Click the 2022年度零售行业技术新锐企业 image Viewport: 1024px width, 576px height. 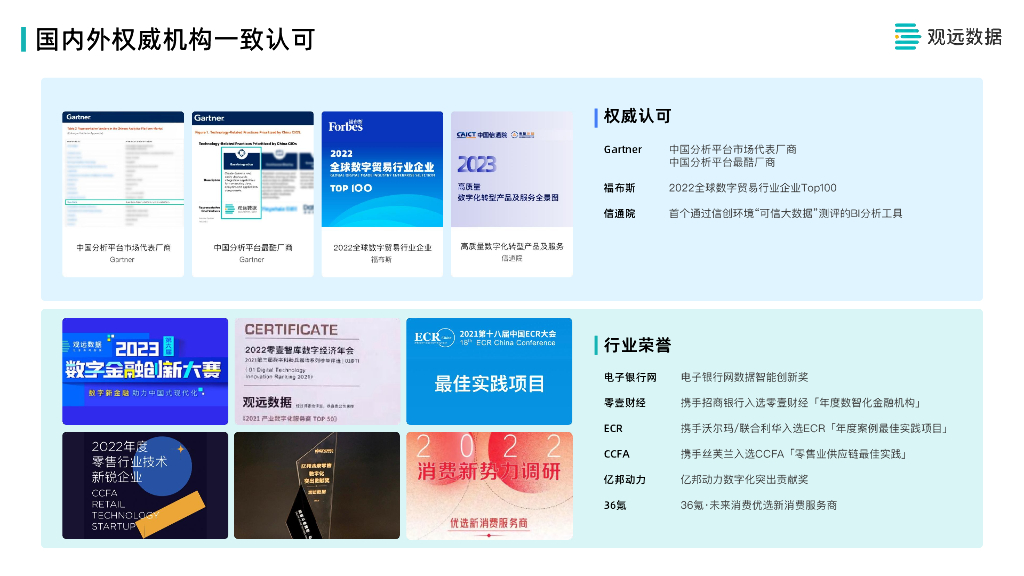tap(145, 485)
